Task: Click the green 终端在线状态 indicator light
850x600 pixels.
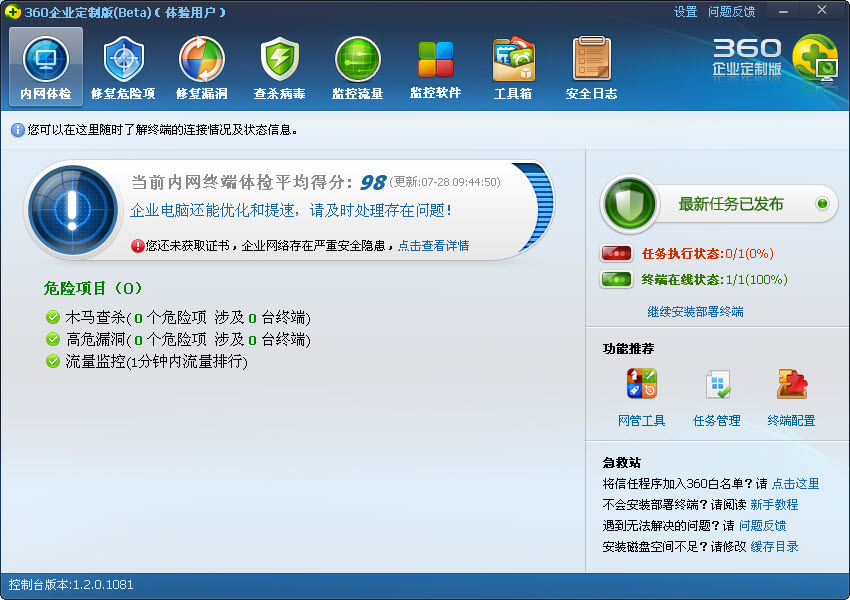Action: 616,280
